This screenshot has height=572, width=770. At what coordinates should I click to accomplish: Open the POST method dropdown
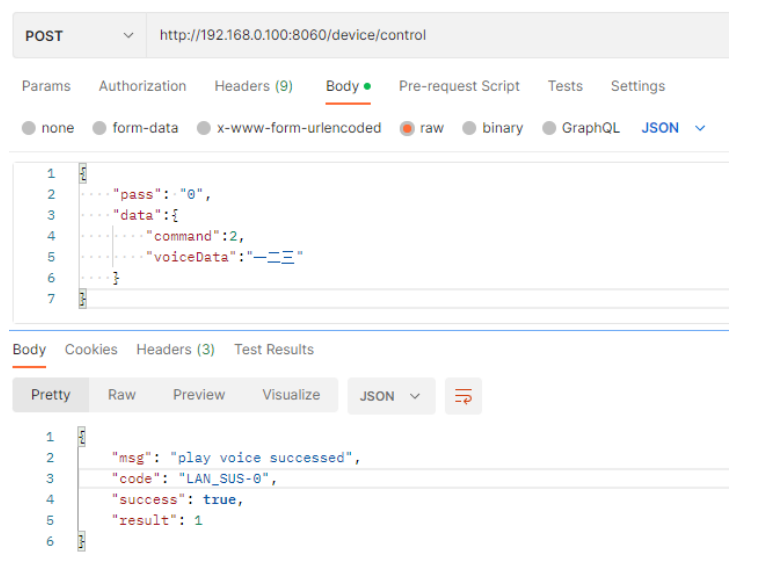79,36
